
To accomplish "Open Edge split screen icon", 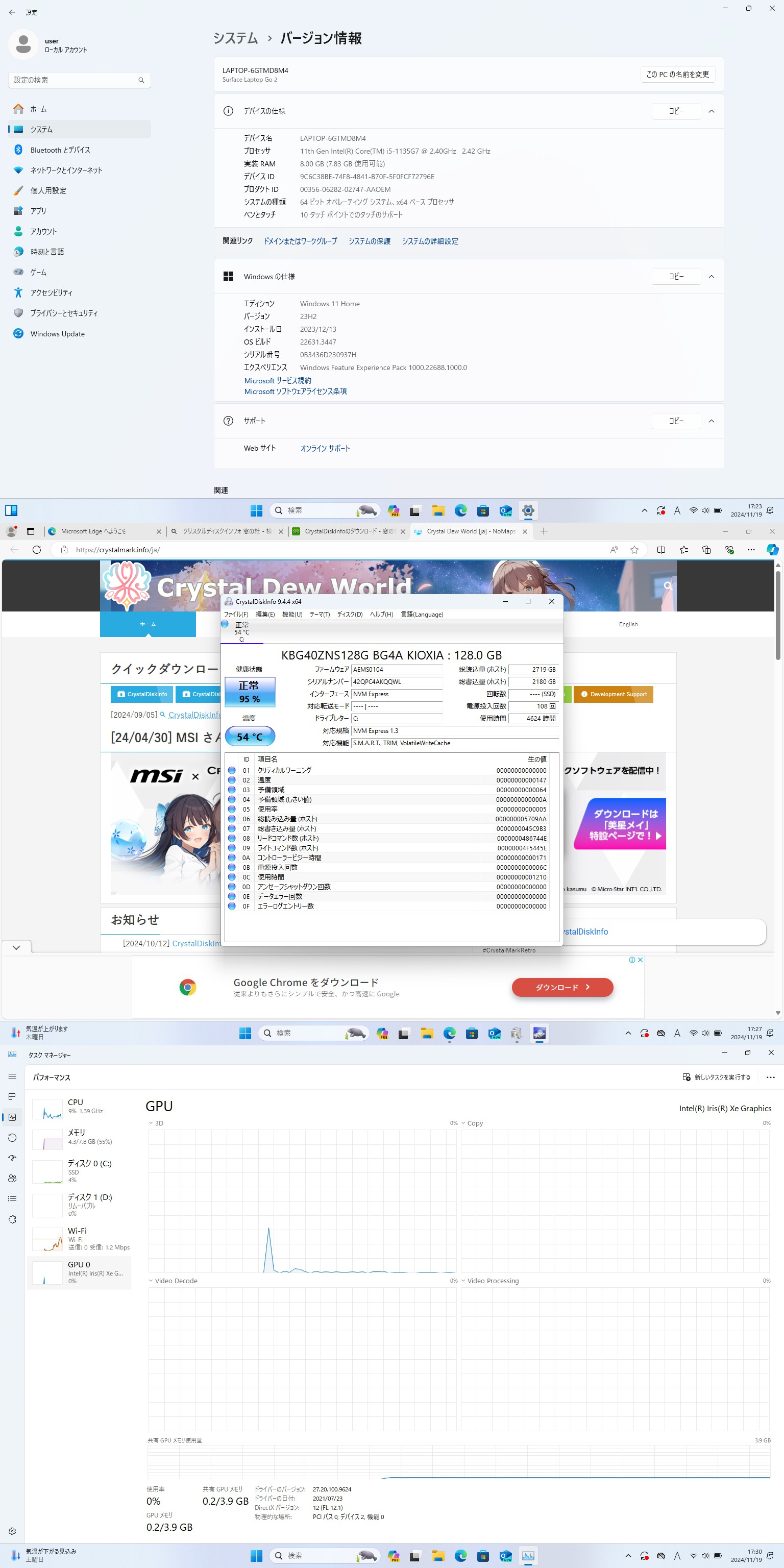I will pos(661,550).
